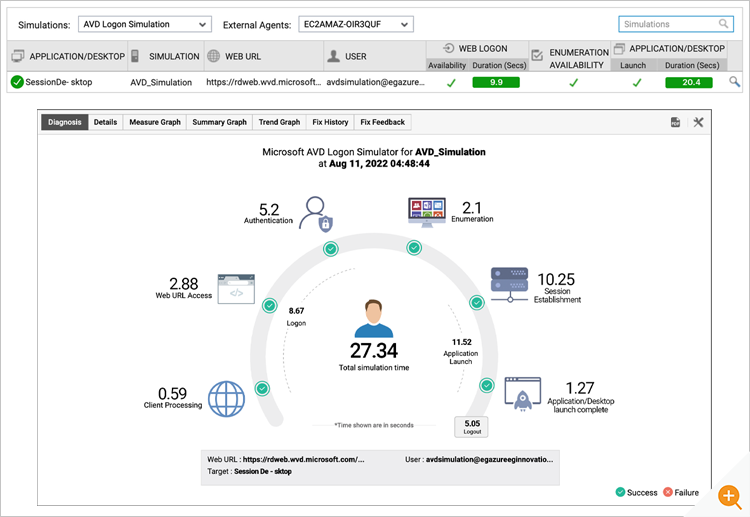
Task: Click the success check marker near Client Processing
Action: tap(262, 388)
